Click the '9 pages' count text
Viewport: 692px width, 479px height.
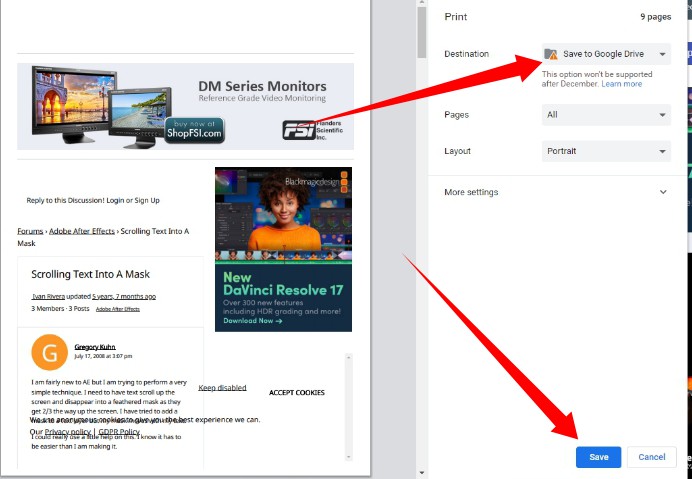655,17
